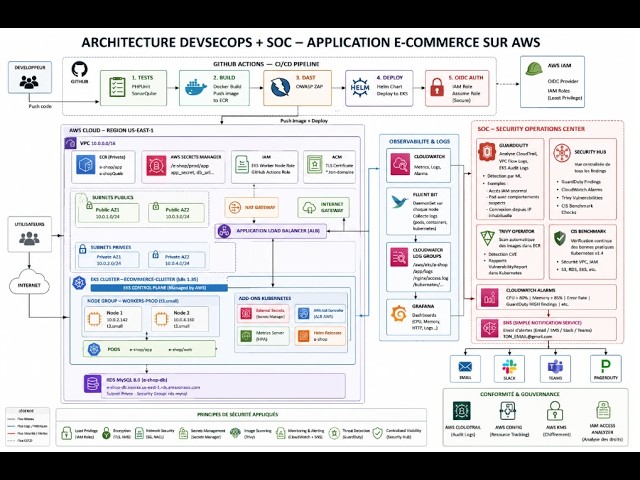The image size is (640, 480).
Task: Click the PagerDuty green P icon
Action: [606, 366]
